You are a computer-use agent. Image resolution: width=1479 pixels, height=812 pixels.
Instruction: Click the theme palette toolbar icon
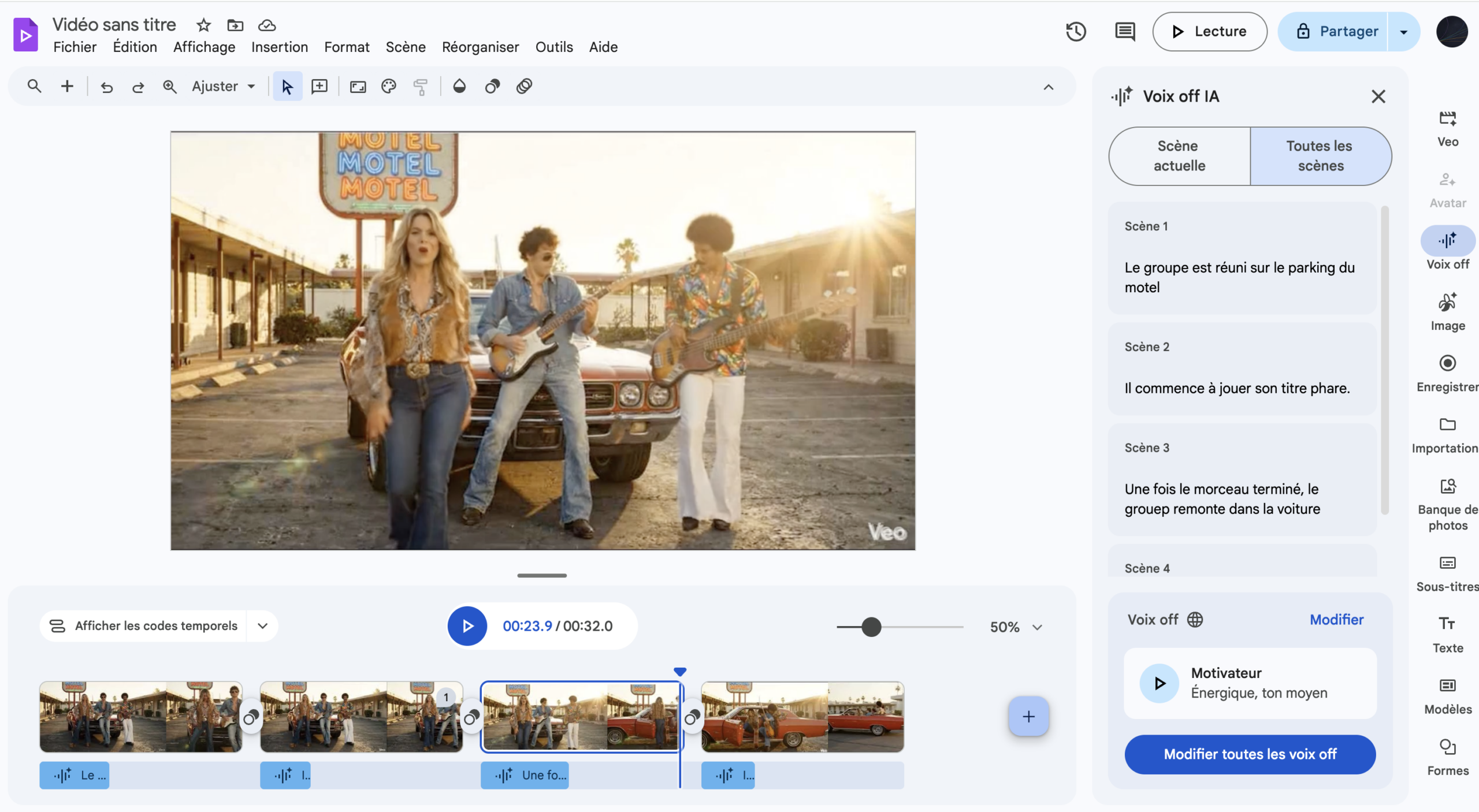(x=389, y=87)
